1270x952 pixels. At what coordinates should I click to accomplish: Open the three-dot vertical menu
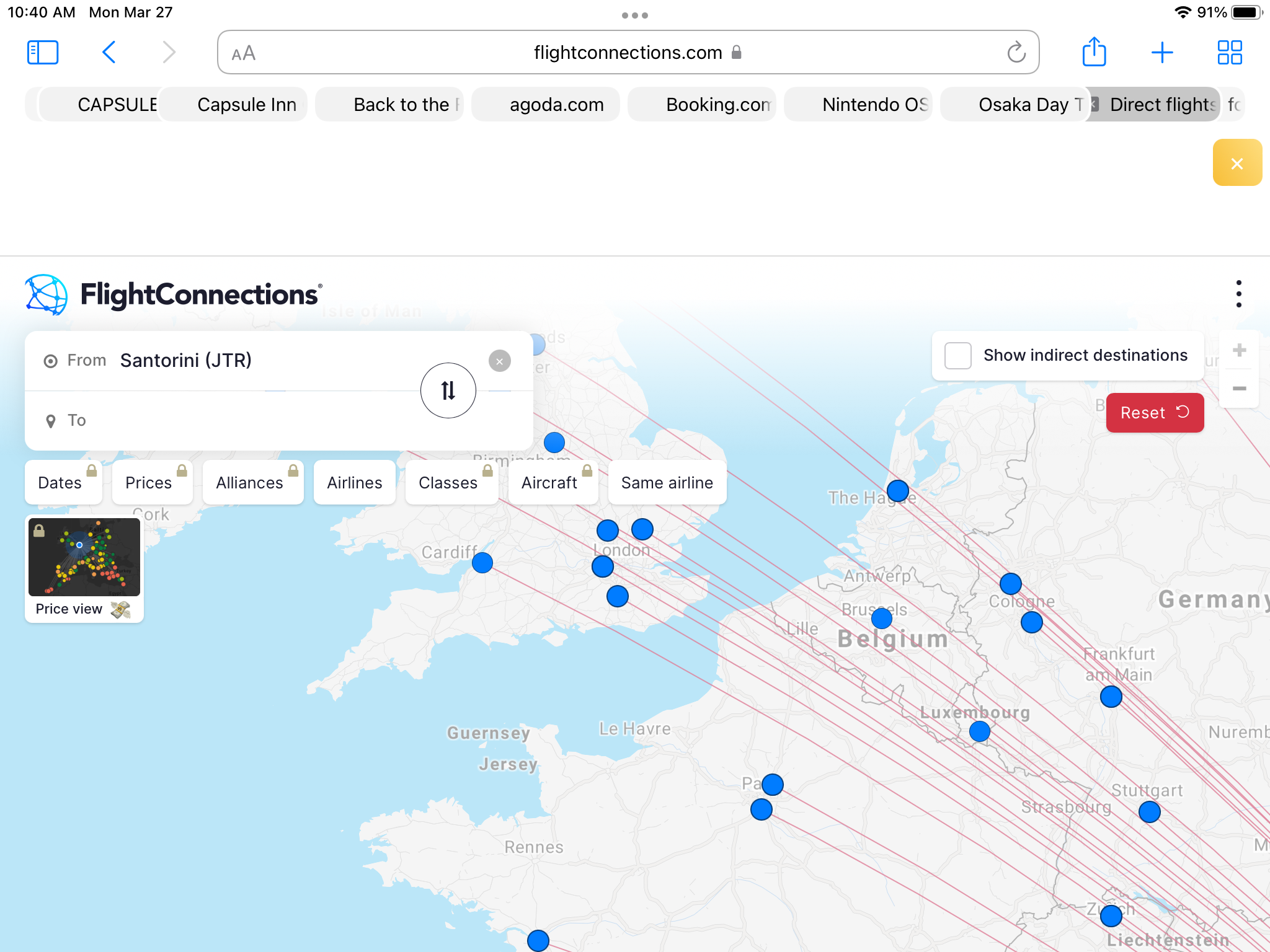pyautogui.click(x=1238, y=294)
